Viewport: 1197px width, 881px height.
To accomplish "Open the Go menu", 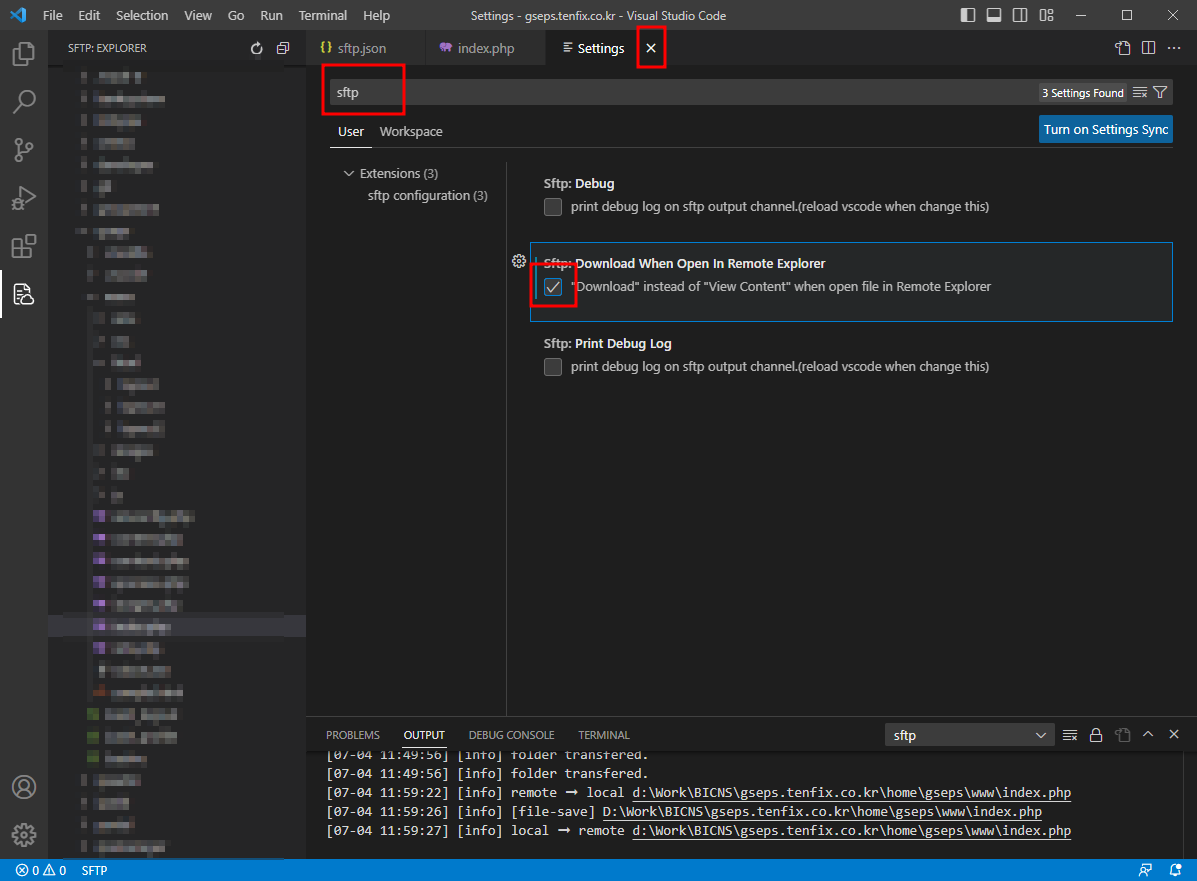I will click(236, 15).
